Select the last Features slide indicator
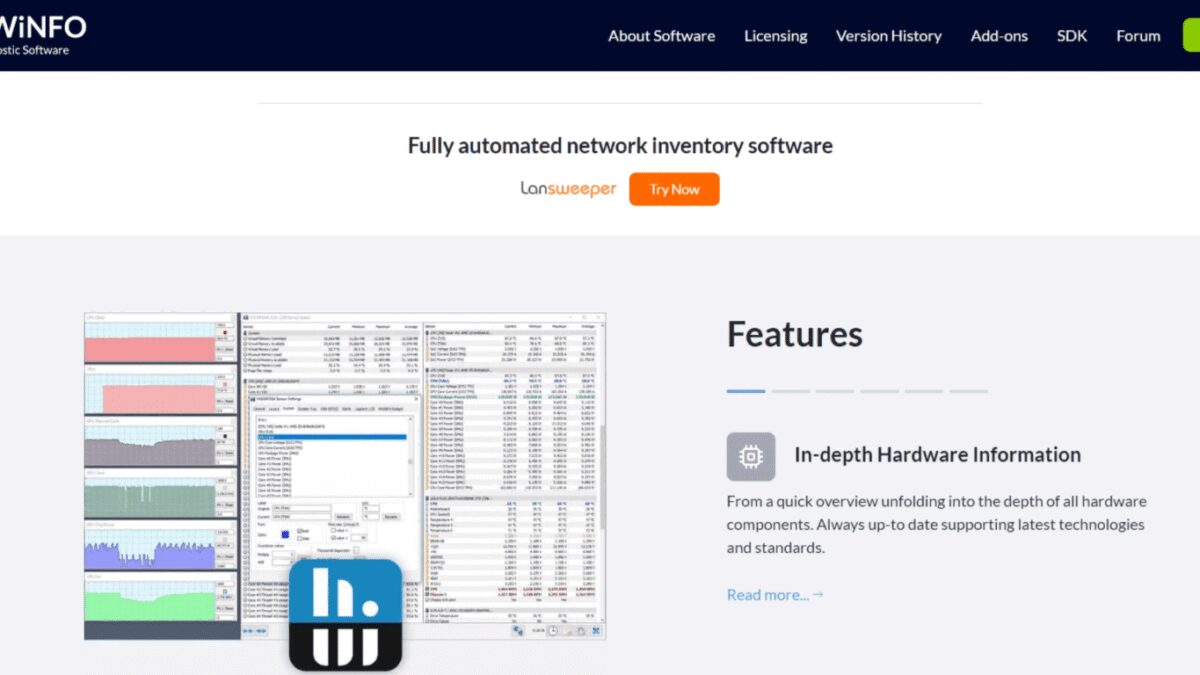This screenshot has width=1200, height=675. pyautogui.click(x=967, y=391)
